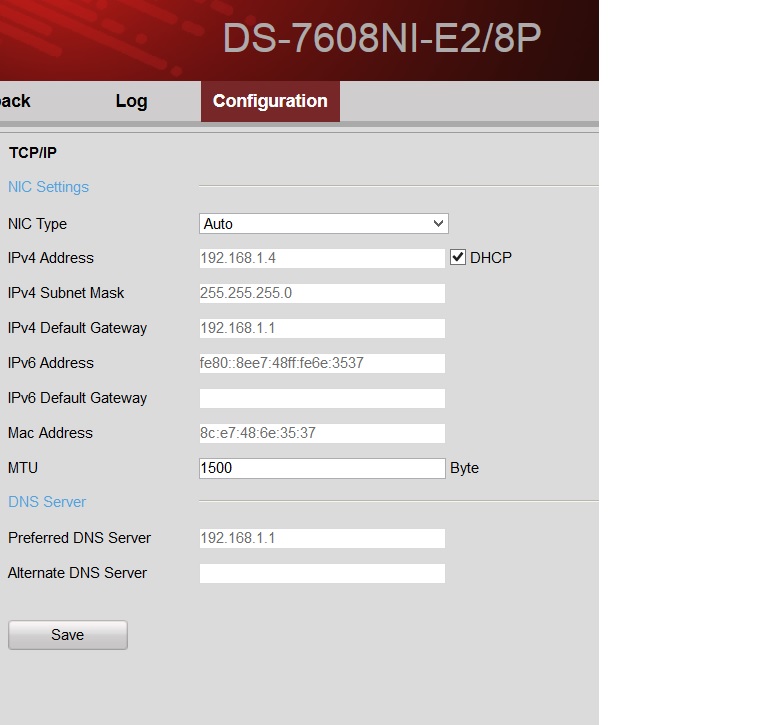
Task: Open the partially visible Playback tab
Action: point(15,101)
